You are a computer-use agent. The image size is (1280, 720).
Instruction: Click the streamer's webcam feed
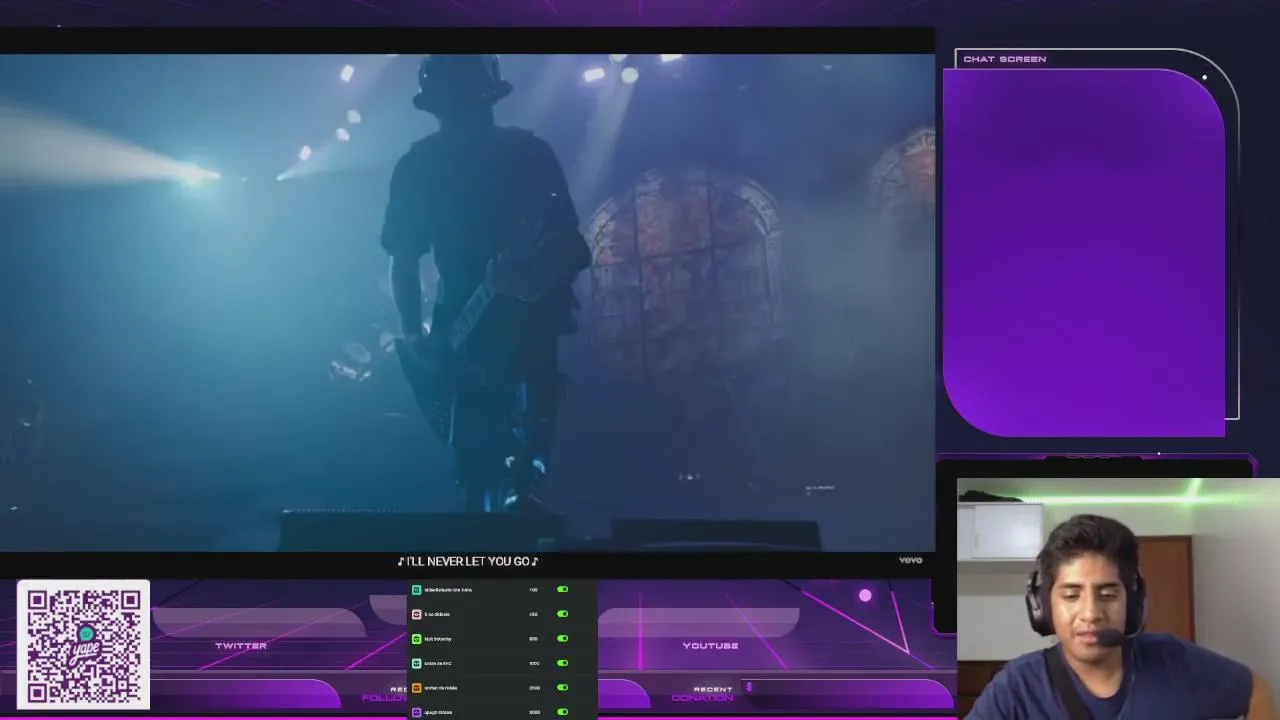[x=1118, y=599]
